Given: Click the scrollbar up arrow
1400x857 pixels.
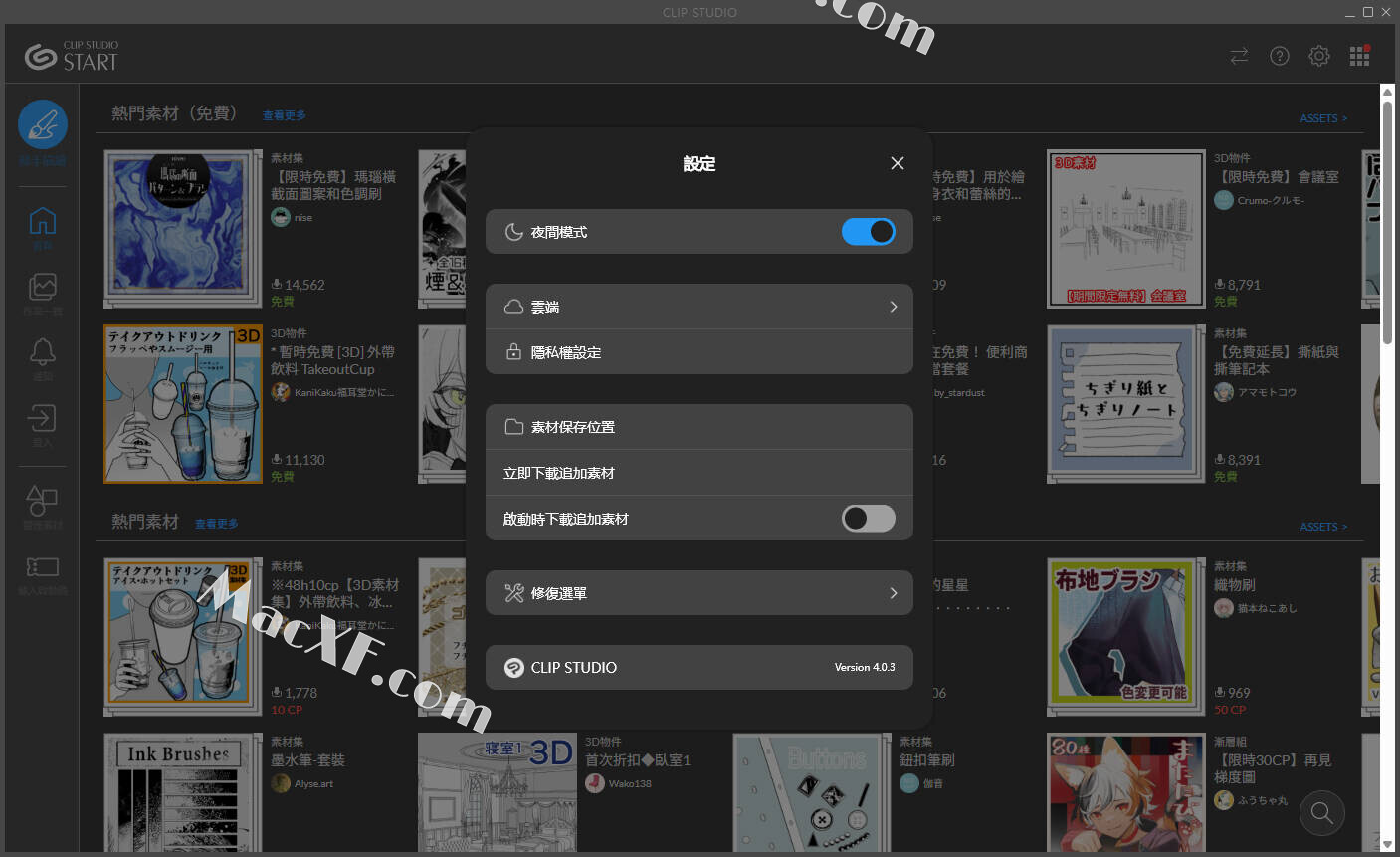Looking at the screenshot, I should click(x=1387, y=92).
